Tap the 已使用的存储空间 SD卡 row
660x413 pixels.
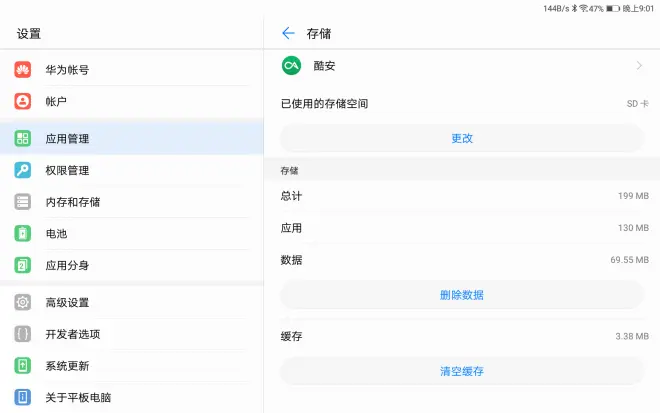pos(465,104)
